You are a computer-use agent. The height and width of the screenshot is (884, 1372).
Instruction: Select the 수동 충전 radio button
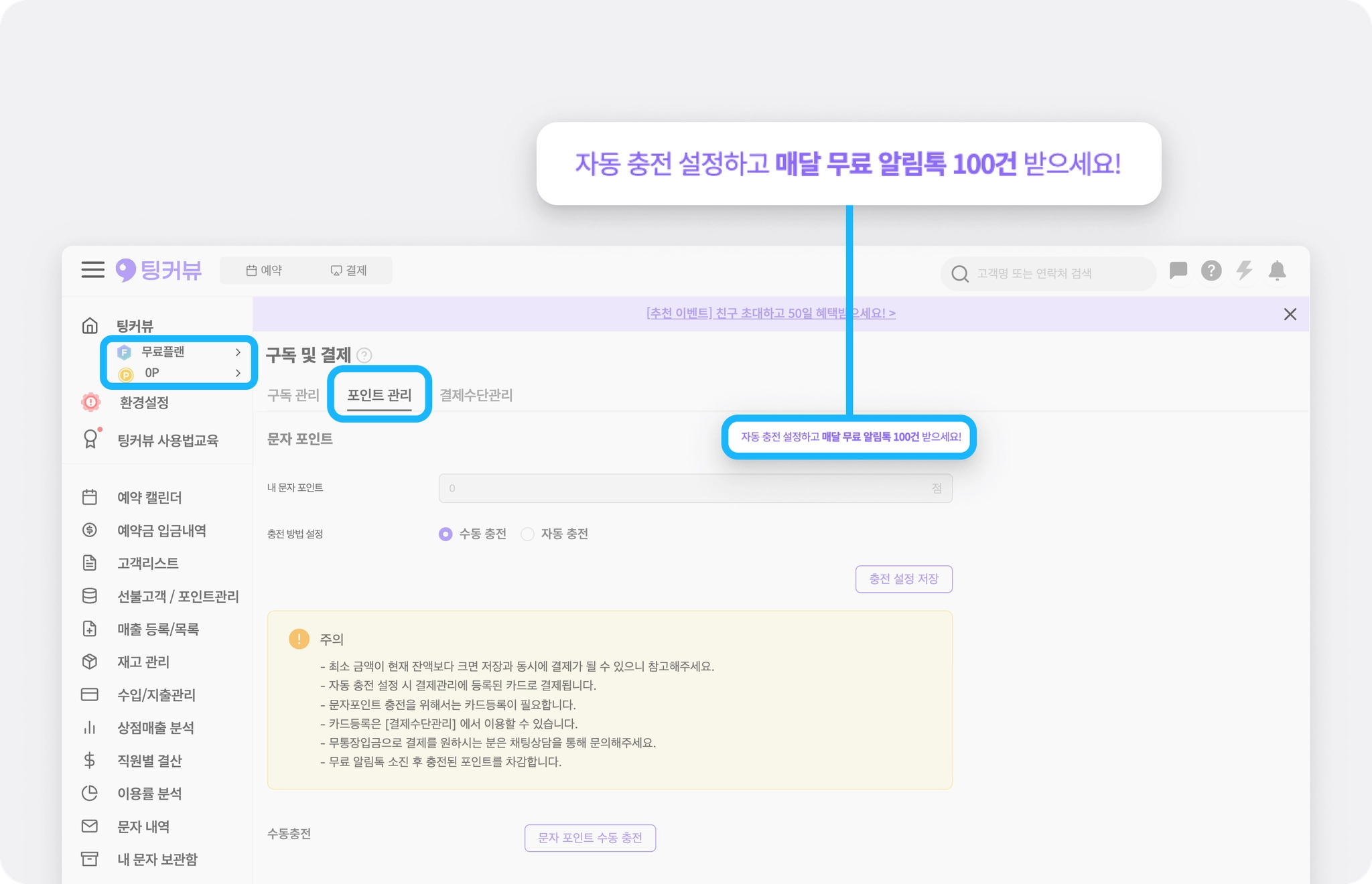click(x=445, y=534)
